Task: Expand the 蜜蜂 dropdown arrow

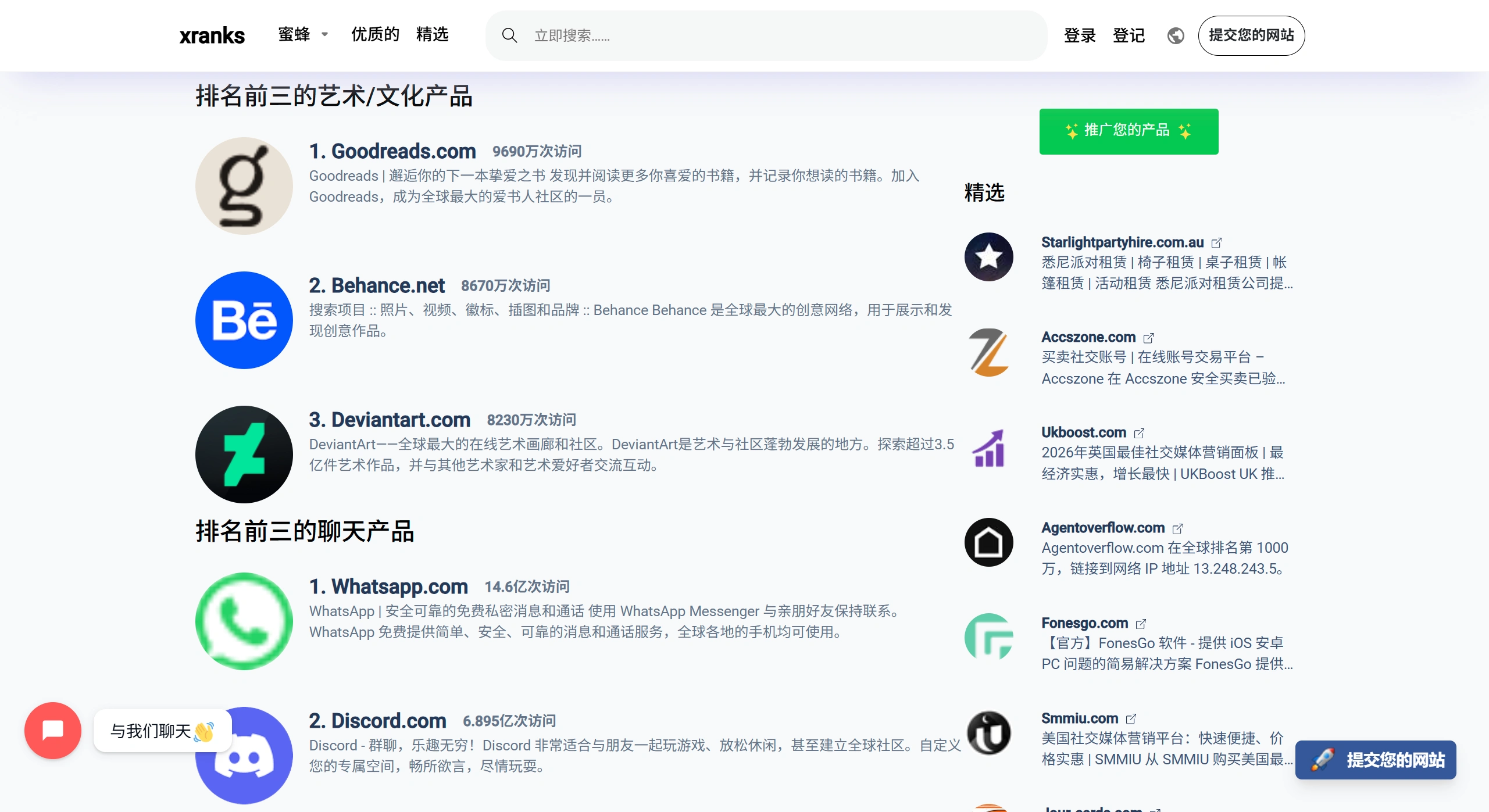Action: [x=325, y=34]
